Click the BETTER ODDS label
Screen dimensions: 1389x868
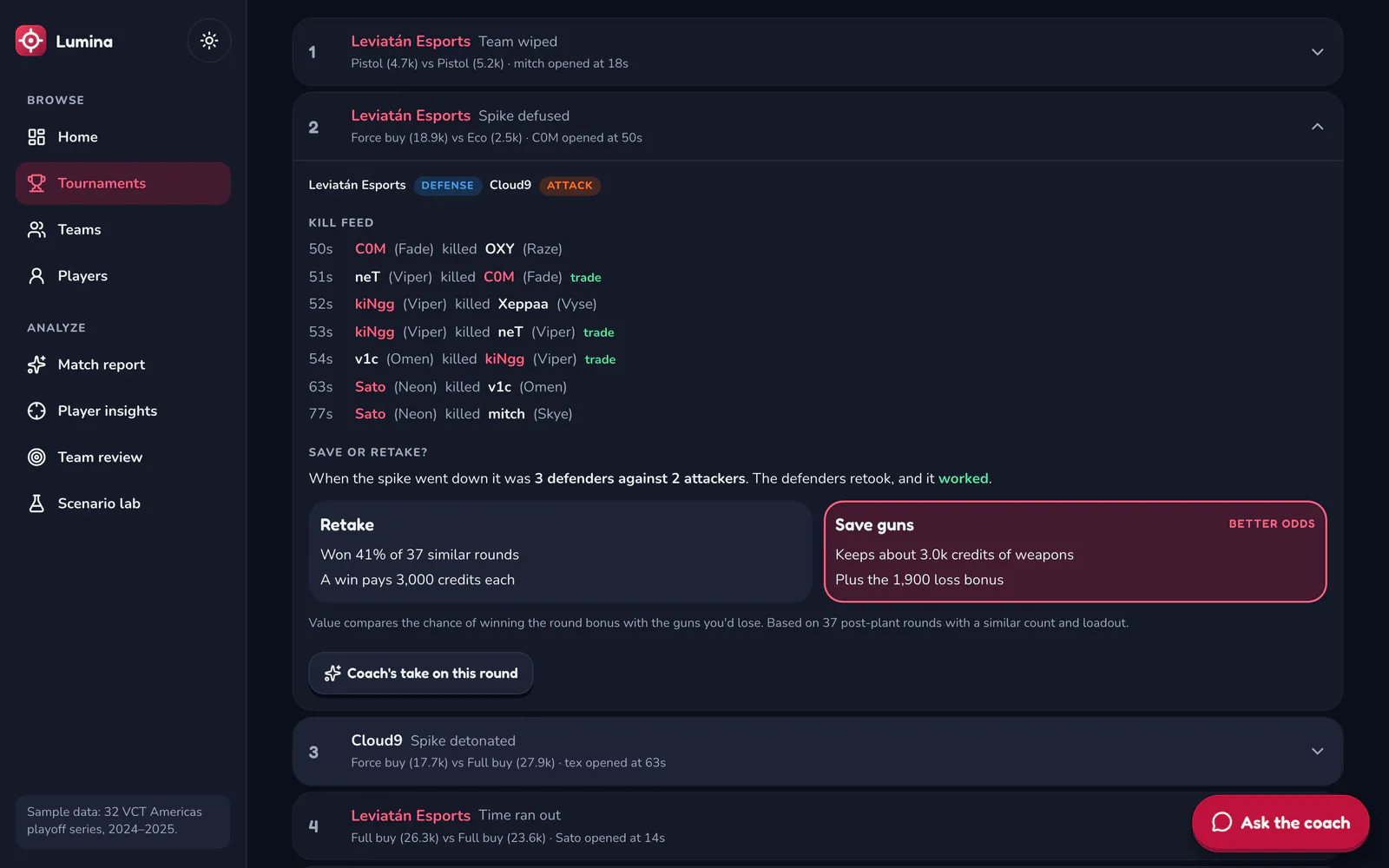1272,524
